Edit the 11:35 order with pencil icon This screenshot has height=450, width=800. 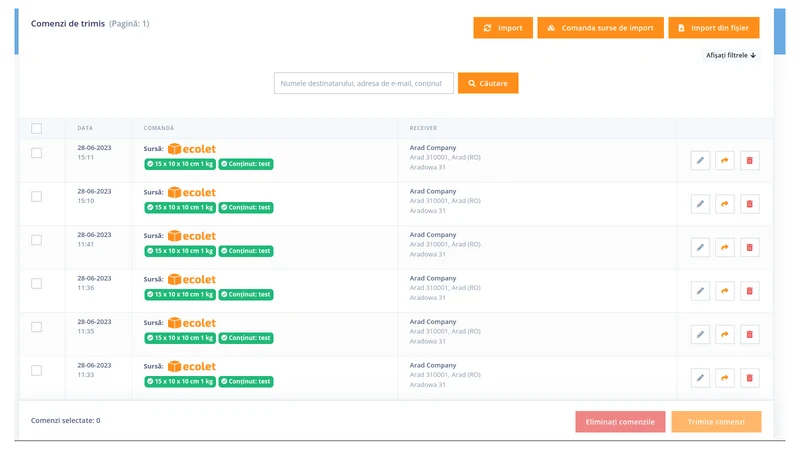(700, 335)
